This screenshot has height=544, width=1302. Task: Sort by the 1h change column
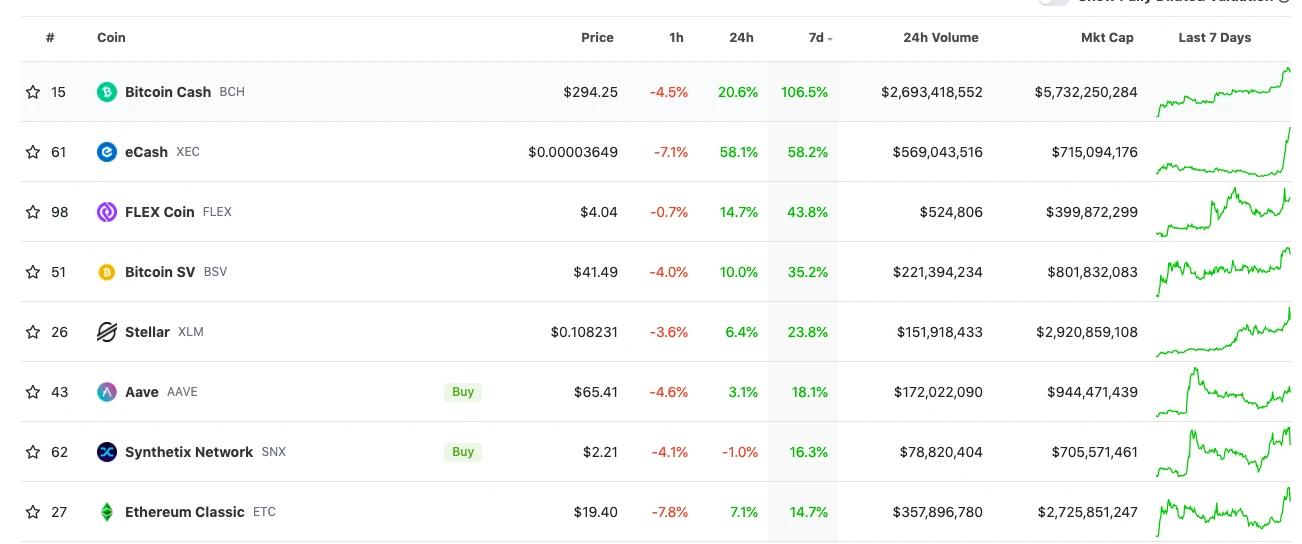(x=677, y=38)
